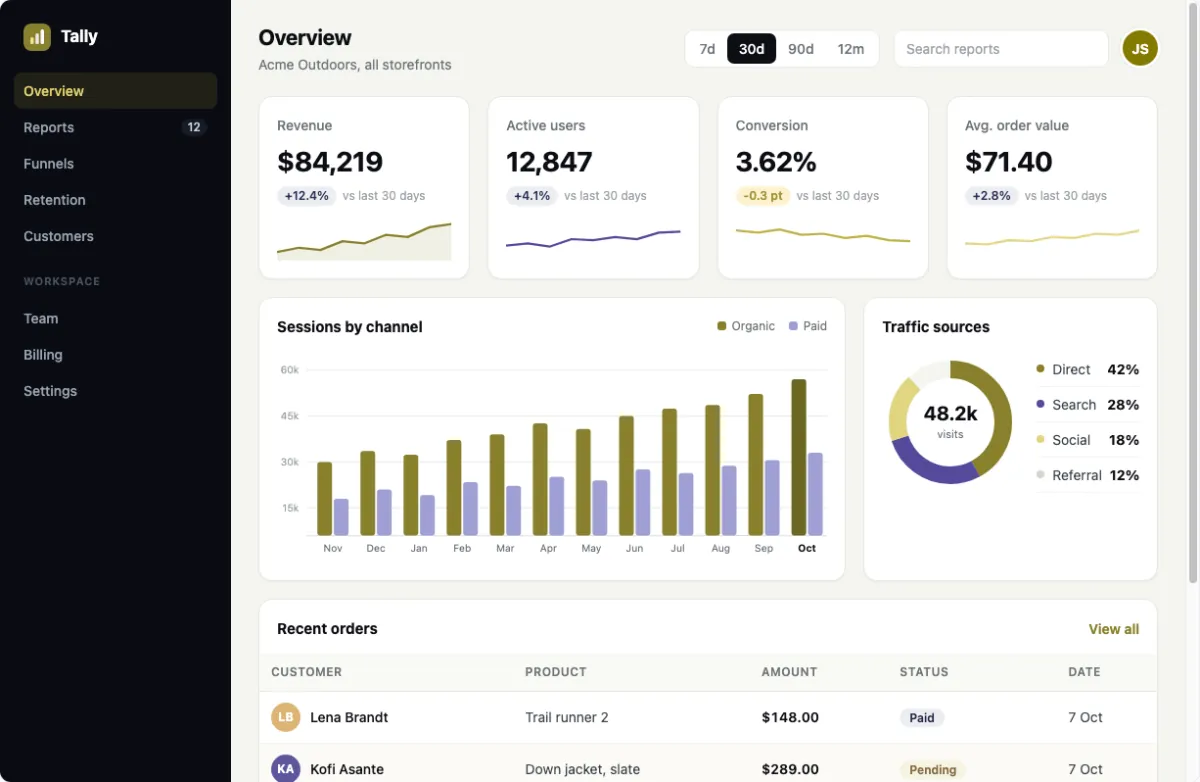
Task: Click the Lena Brandt customer name
Action: 349,717
